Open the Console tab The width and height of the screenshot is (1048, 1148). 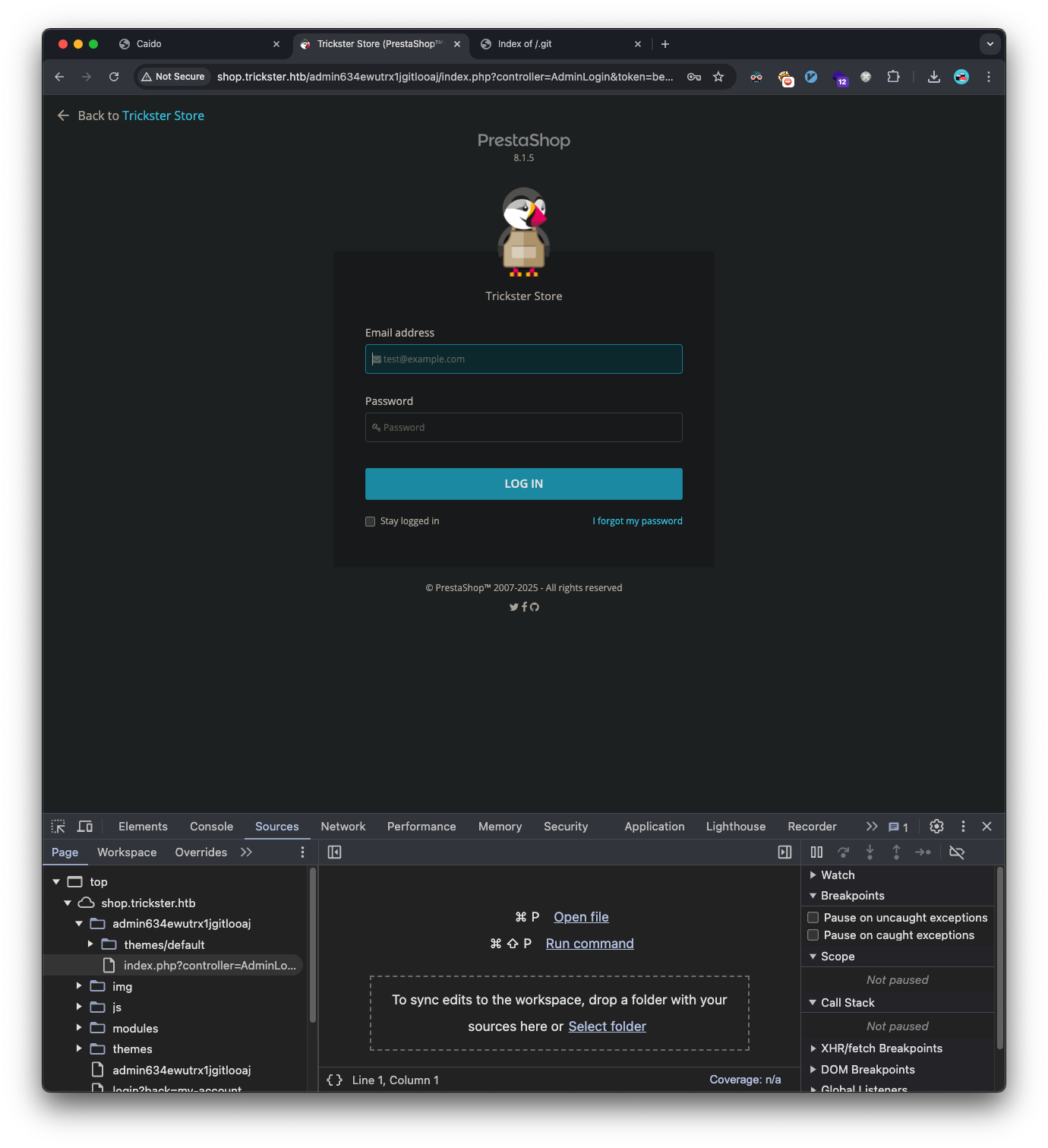[211, 827]
